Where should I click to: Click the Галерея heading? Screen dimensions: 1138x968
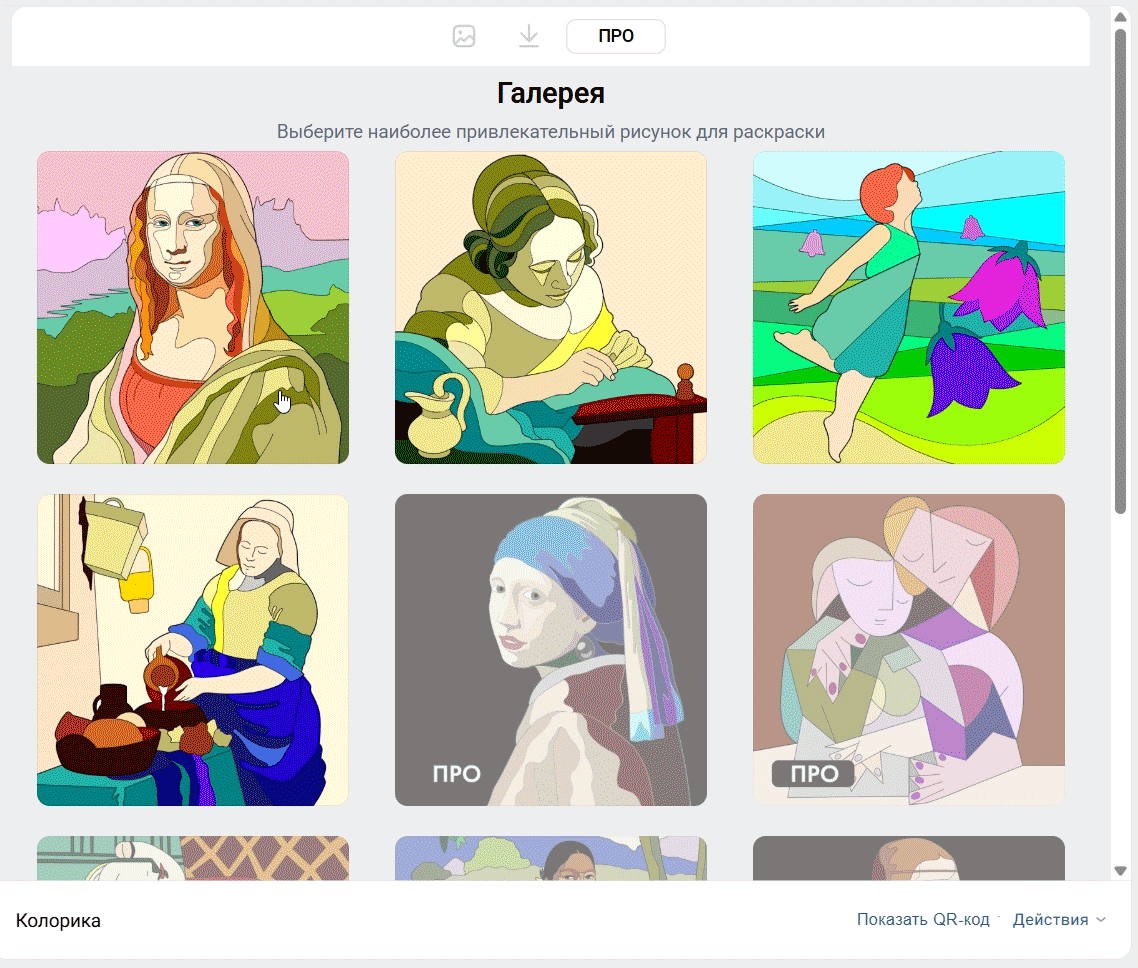[x=551, y=93]
